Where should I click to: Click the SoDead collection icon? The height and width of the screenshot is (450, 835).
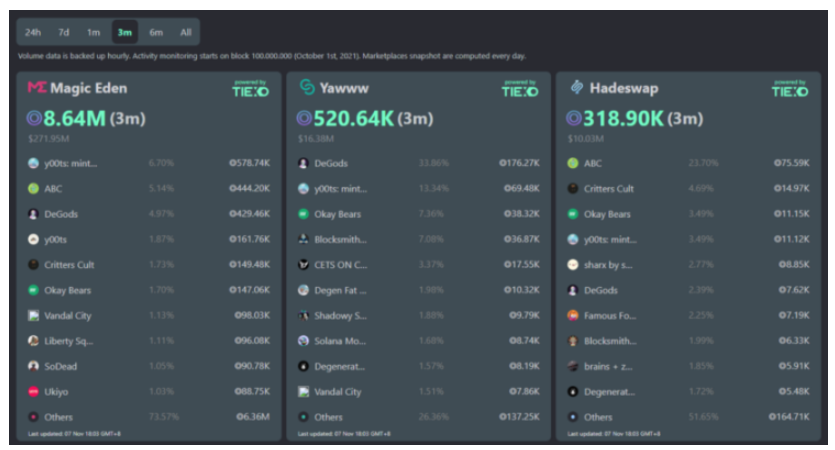pyautogui.click(x=34, y=366)
